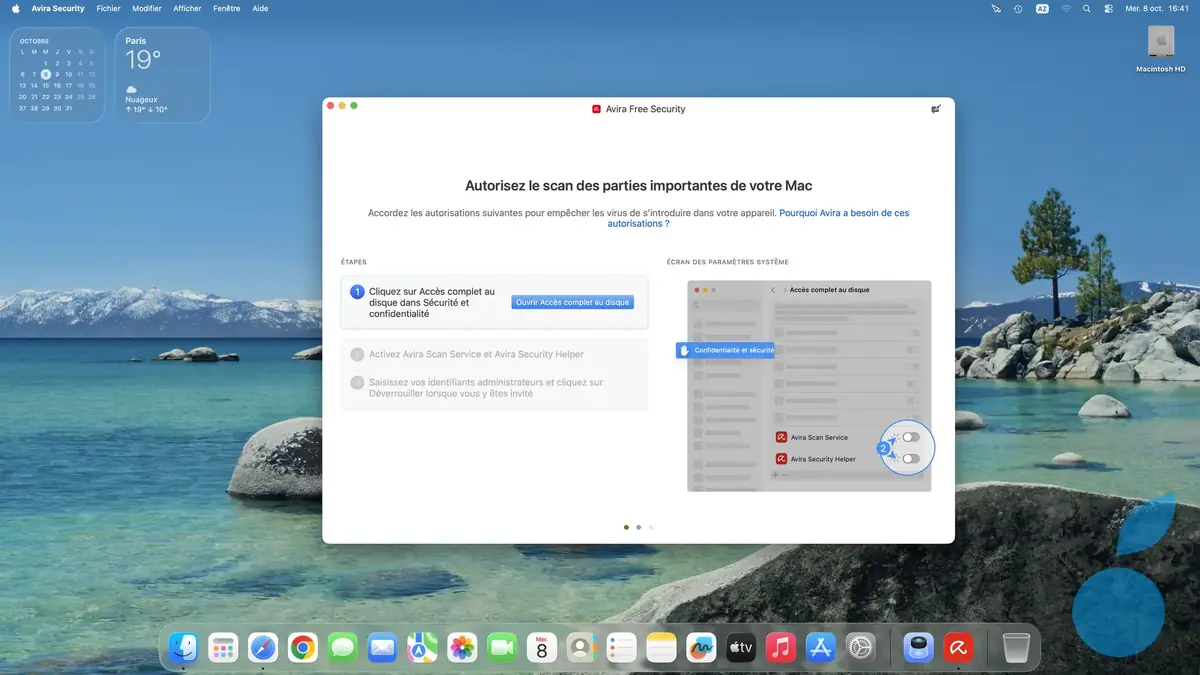
Task: Open Avira from the Dock
Action: pyautogui.click(x=958, y=647)
